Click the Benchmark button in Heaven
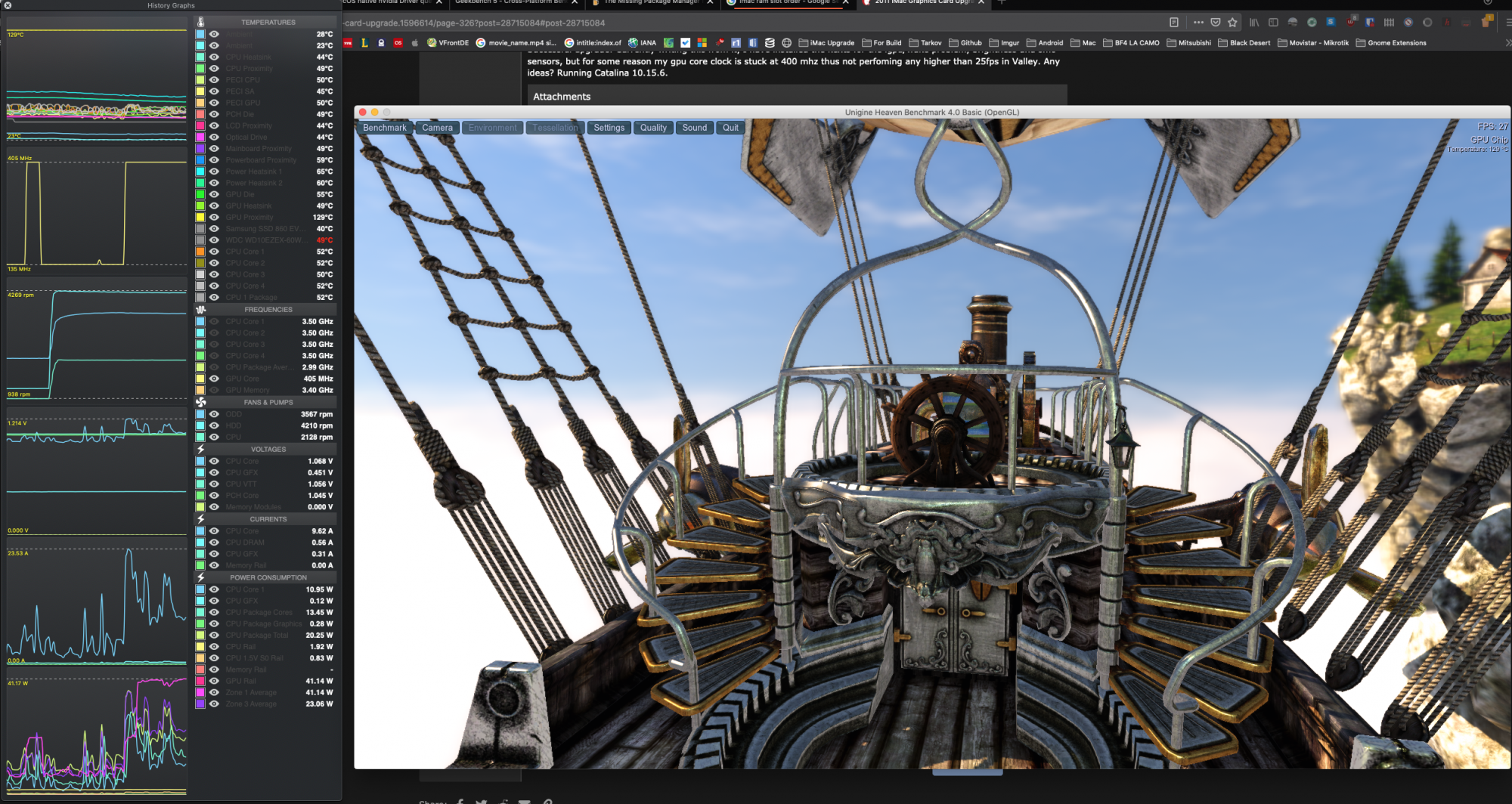Screen dimensions: 1512x804 click(385, 128)
